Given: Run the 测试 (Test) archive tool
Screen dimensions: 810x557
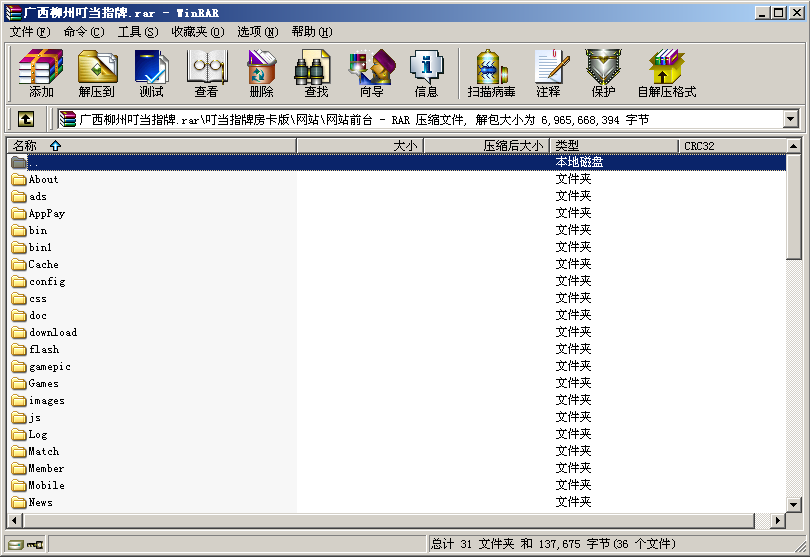Looking at the screenshot, I should tap(151, 74).
